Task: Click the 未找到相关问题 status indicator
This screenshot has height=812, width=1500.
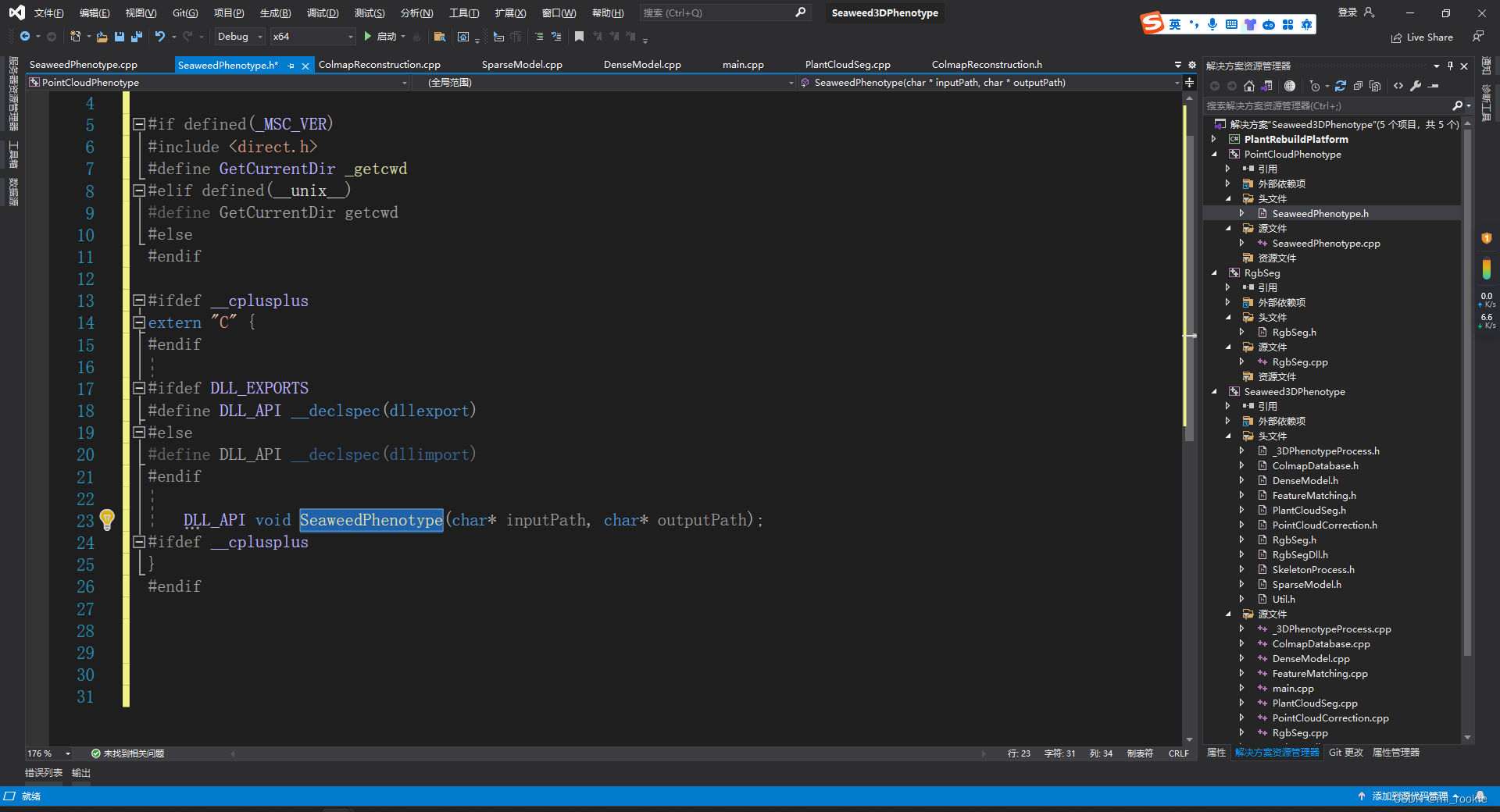Action: [127, 753]
